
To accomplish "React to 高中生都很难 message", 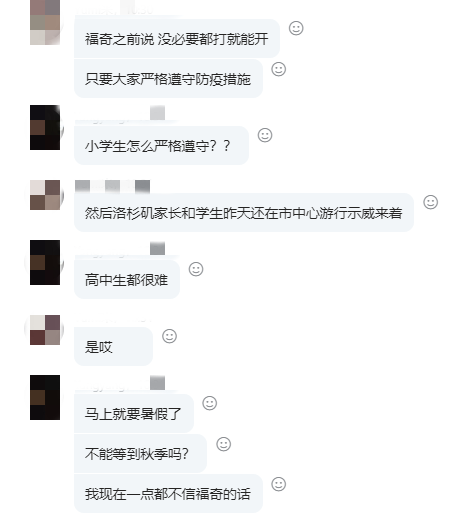I will point(196,269).
